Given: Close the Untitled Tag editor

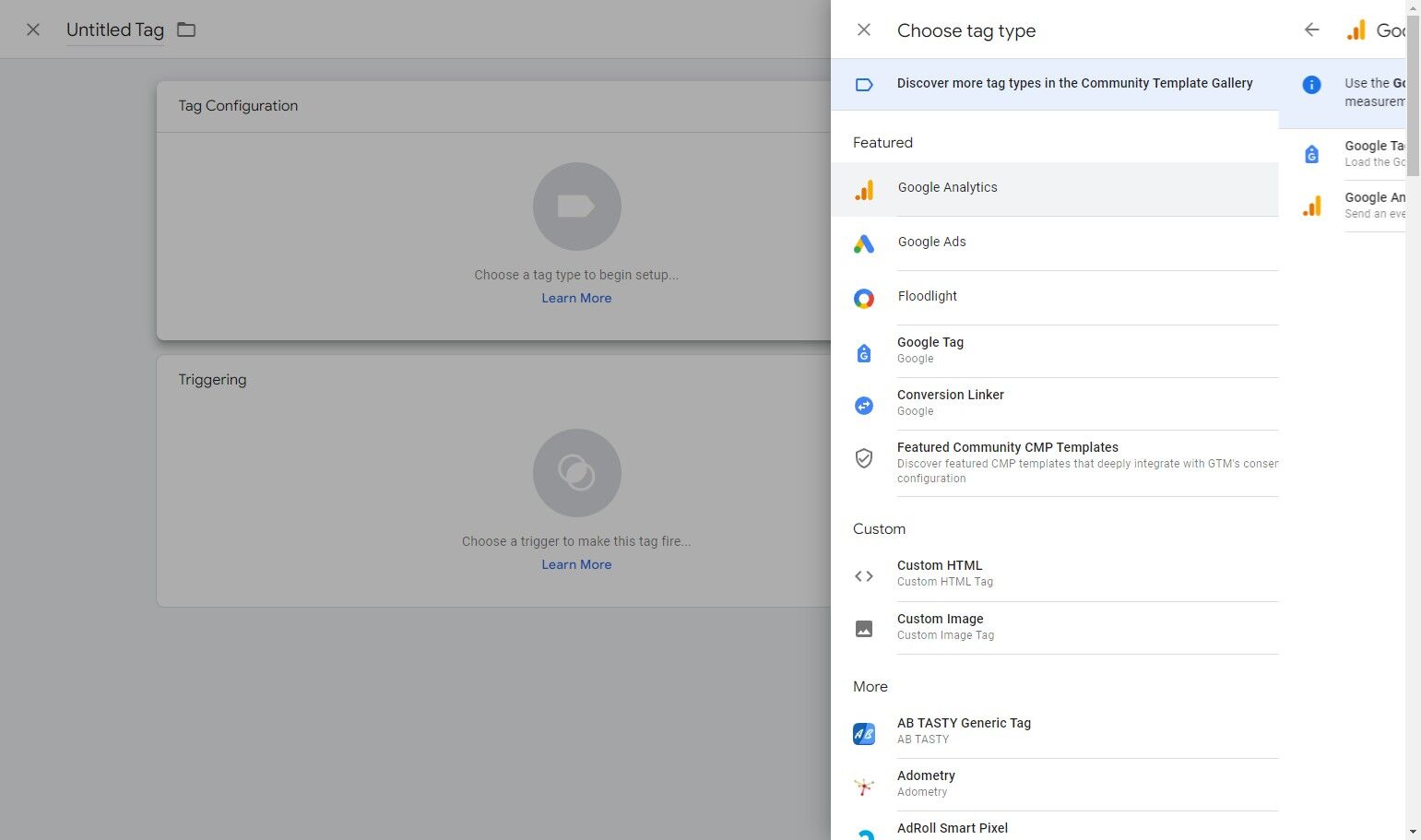Looking at the screenshot, I should click(33, 30).
